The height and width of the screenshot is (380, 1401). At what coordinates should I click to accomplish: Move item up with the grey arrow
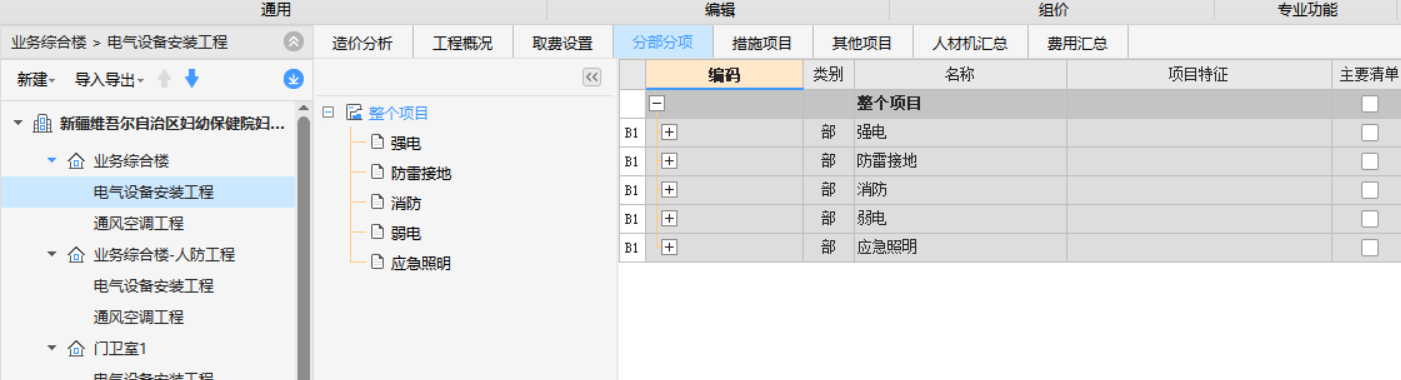pyautogui.click(x=165, y=79)
